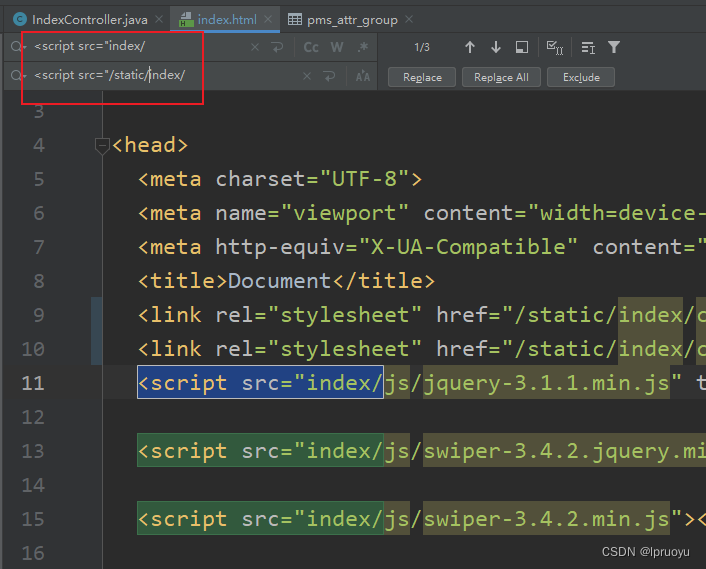Click the title Document line
The height and width of the screenshot is (569, 706).
(x=286, y=281)
